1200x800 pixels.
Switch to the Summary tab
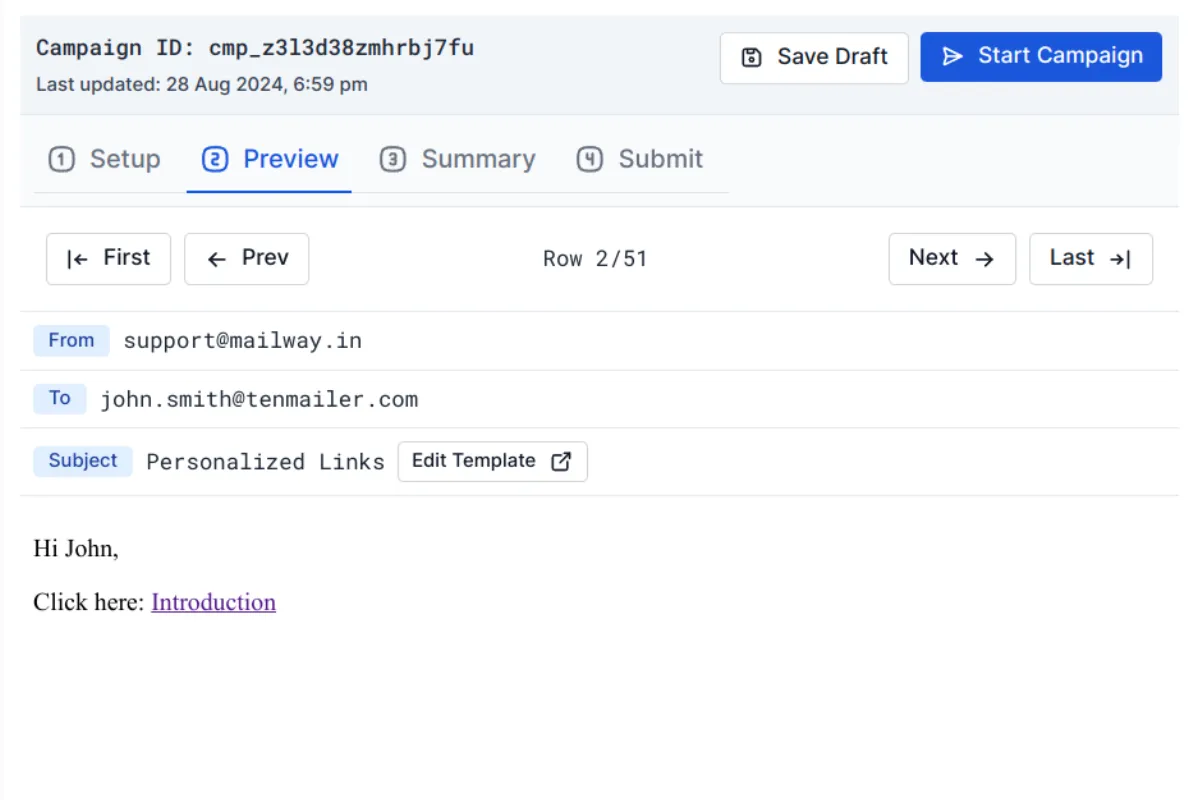click(x=478, y=159)
